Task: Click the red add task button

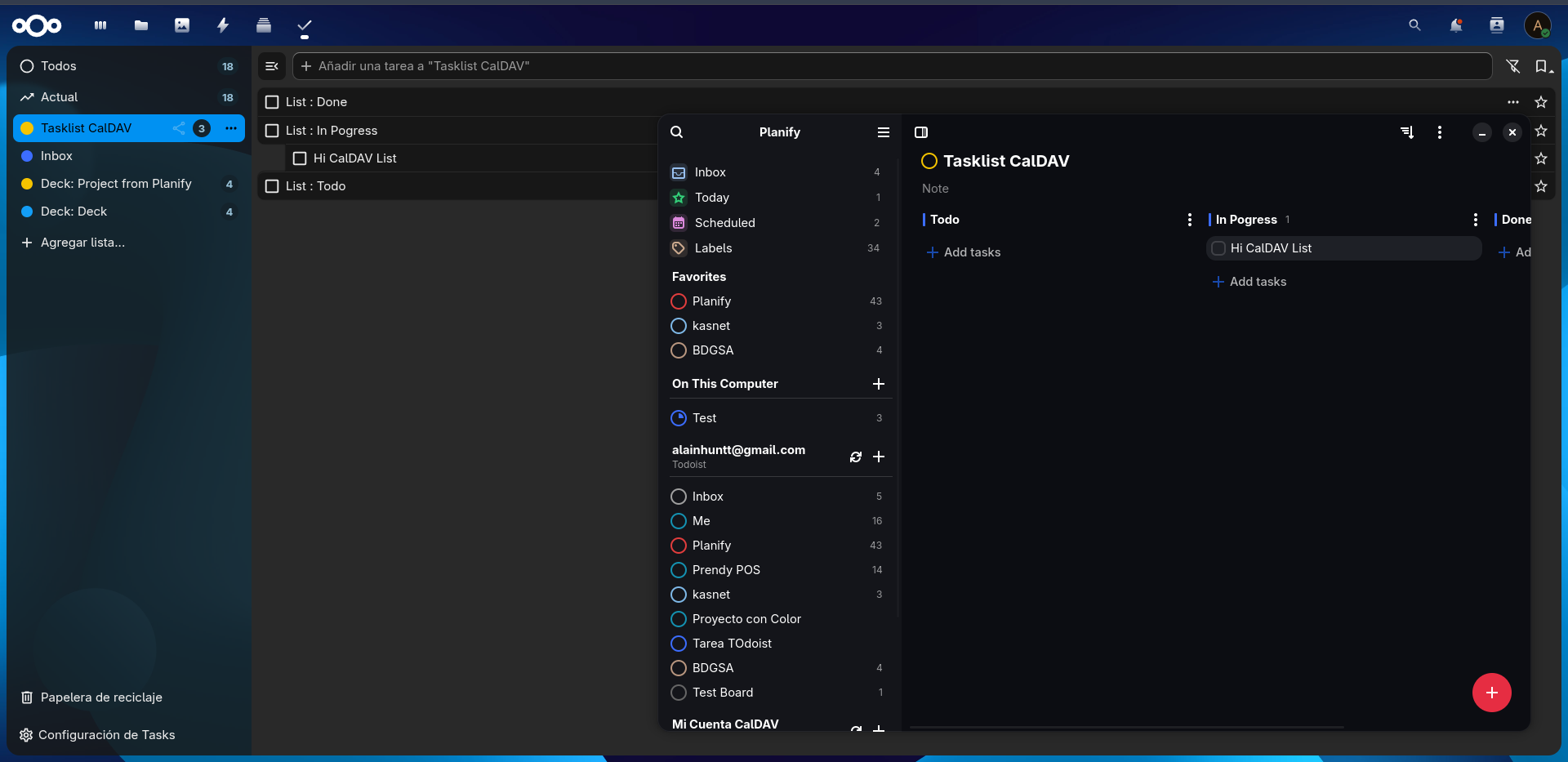Action: (1492, 693)
